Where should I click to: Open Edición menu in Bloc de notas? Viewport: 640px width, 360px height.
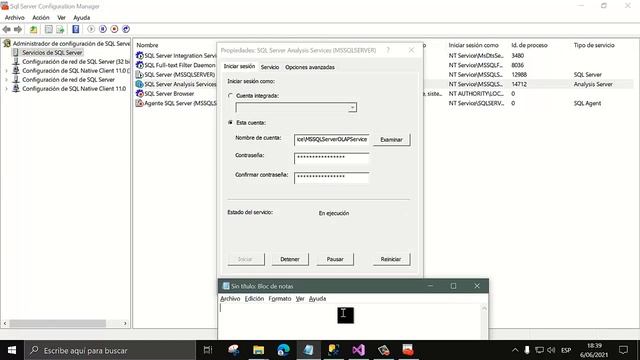[254, 299]
